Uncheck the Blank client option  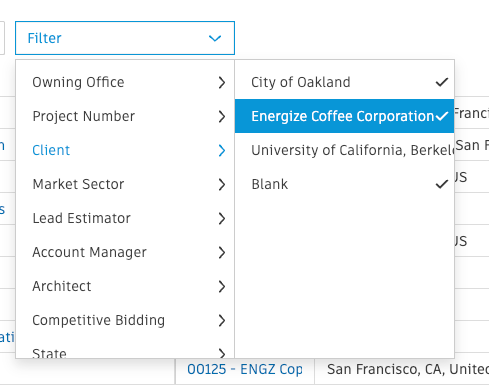pos(344,184)
